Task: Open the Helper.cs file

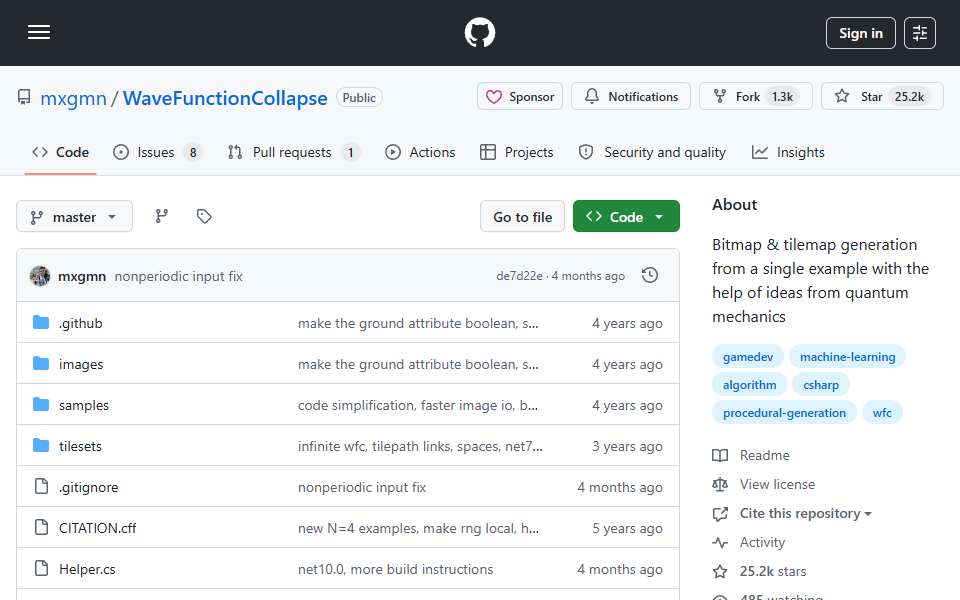Action: tap(87, 569)
